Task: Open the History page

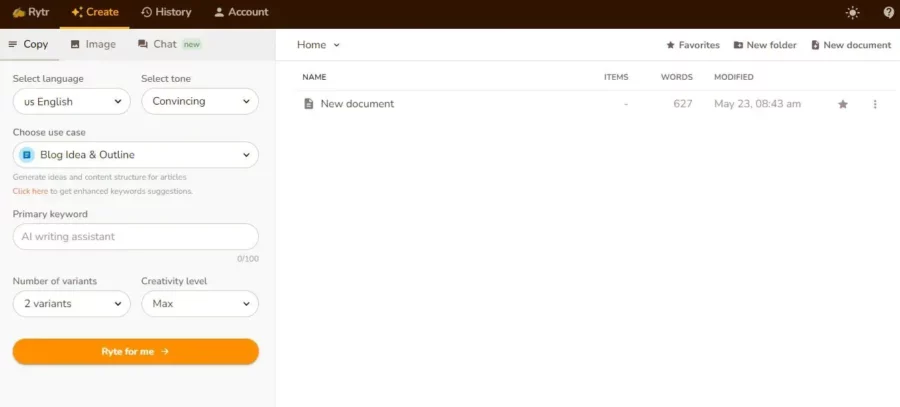Action: click(166, 13)
